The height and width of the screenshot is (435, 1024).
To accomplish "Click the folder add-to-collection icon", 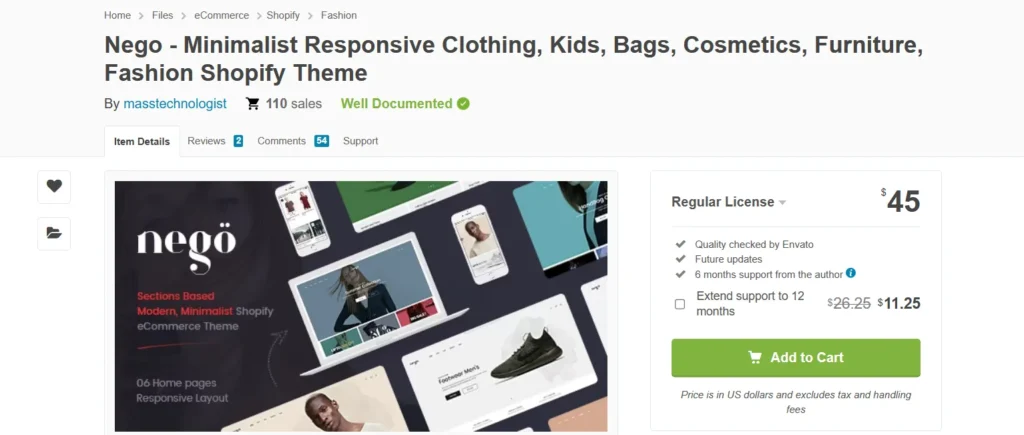I will [54, 233].
